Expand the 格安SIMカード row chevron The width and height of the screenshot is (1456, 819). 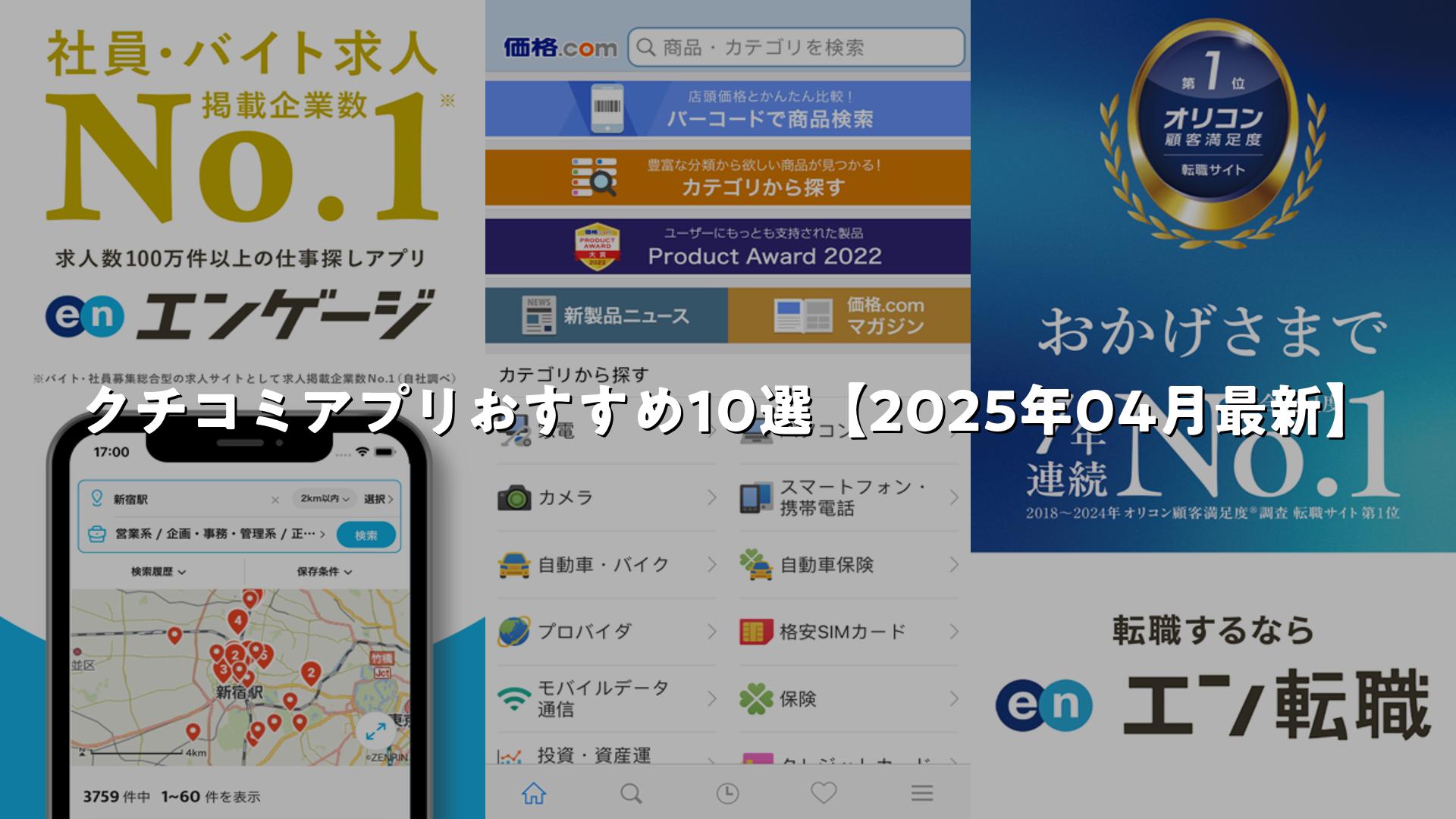954,631
